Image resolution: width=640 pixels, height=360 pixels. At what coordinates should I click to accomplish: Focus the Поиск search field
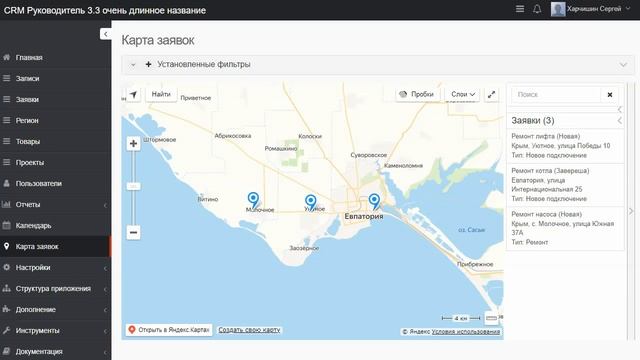point(556,95)
